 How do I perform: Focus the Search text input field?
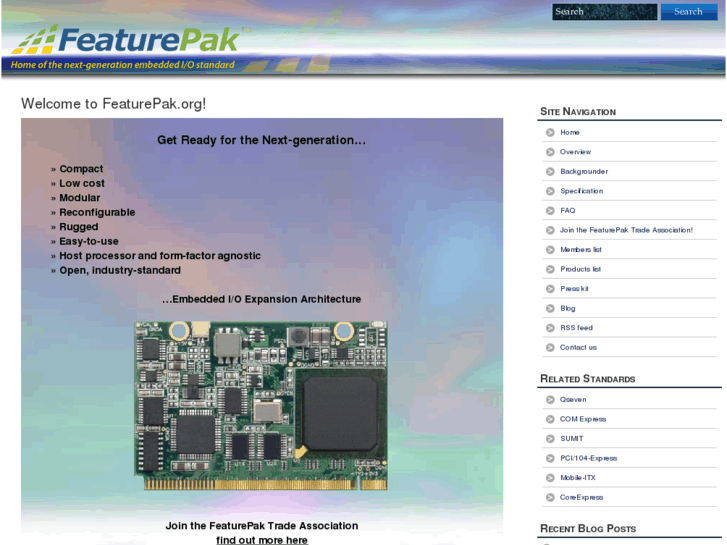[605, 12]
